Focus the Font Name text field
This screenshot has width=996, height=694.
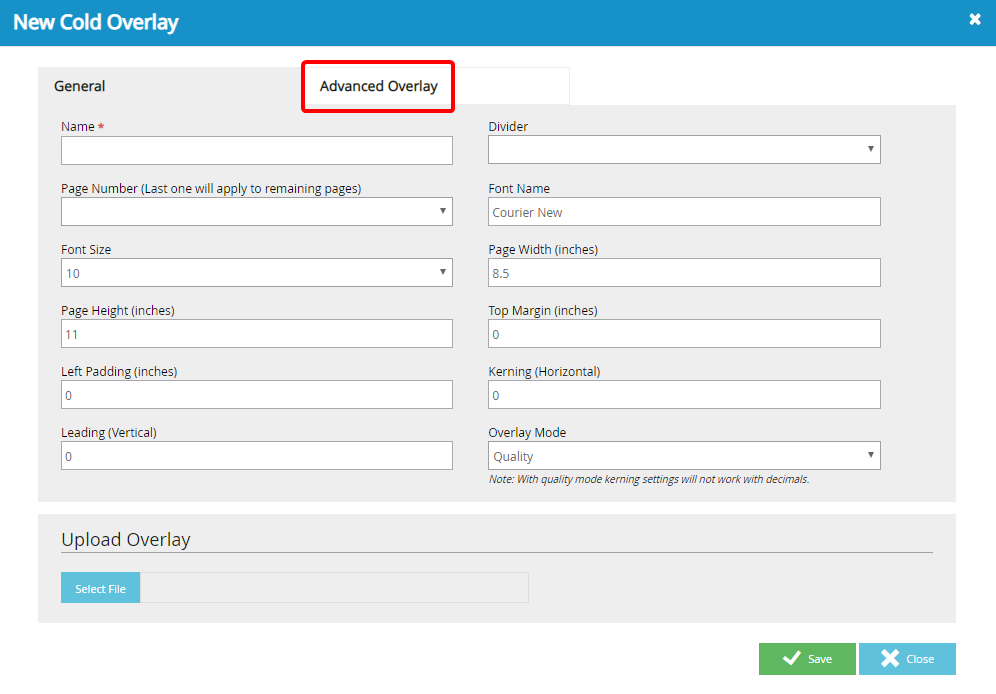click(x=684, y=212)
